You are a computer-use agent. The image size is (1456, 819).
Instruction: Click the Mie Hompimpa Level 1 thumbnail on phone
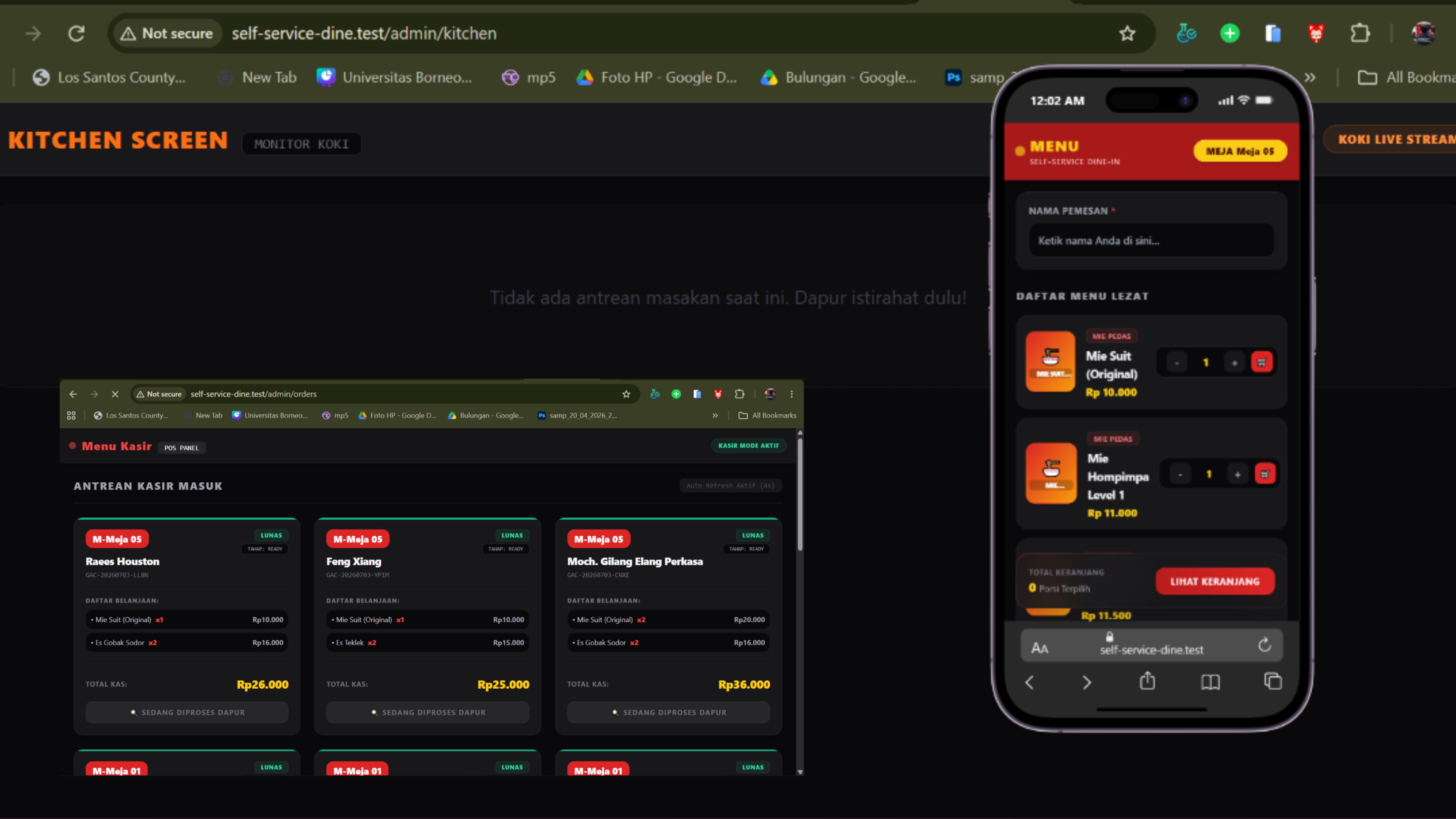click(1051, 473)
